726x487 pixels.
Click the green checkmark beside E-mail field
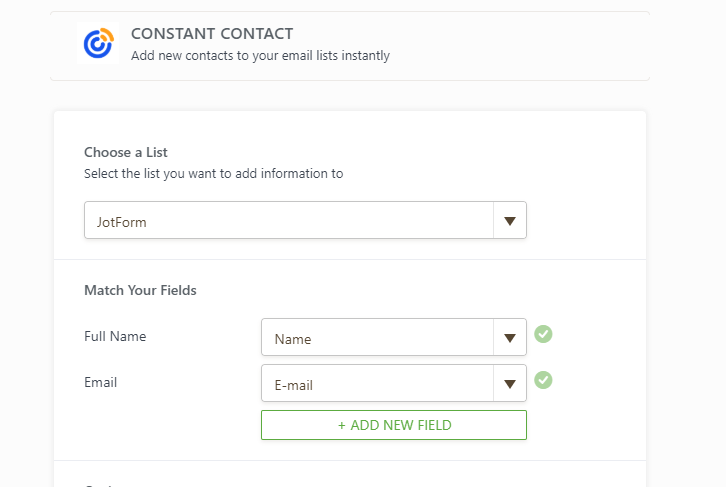[x=543, y=380]
